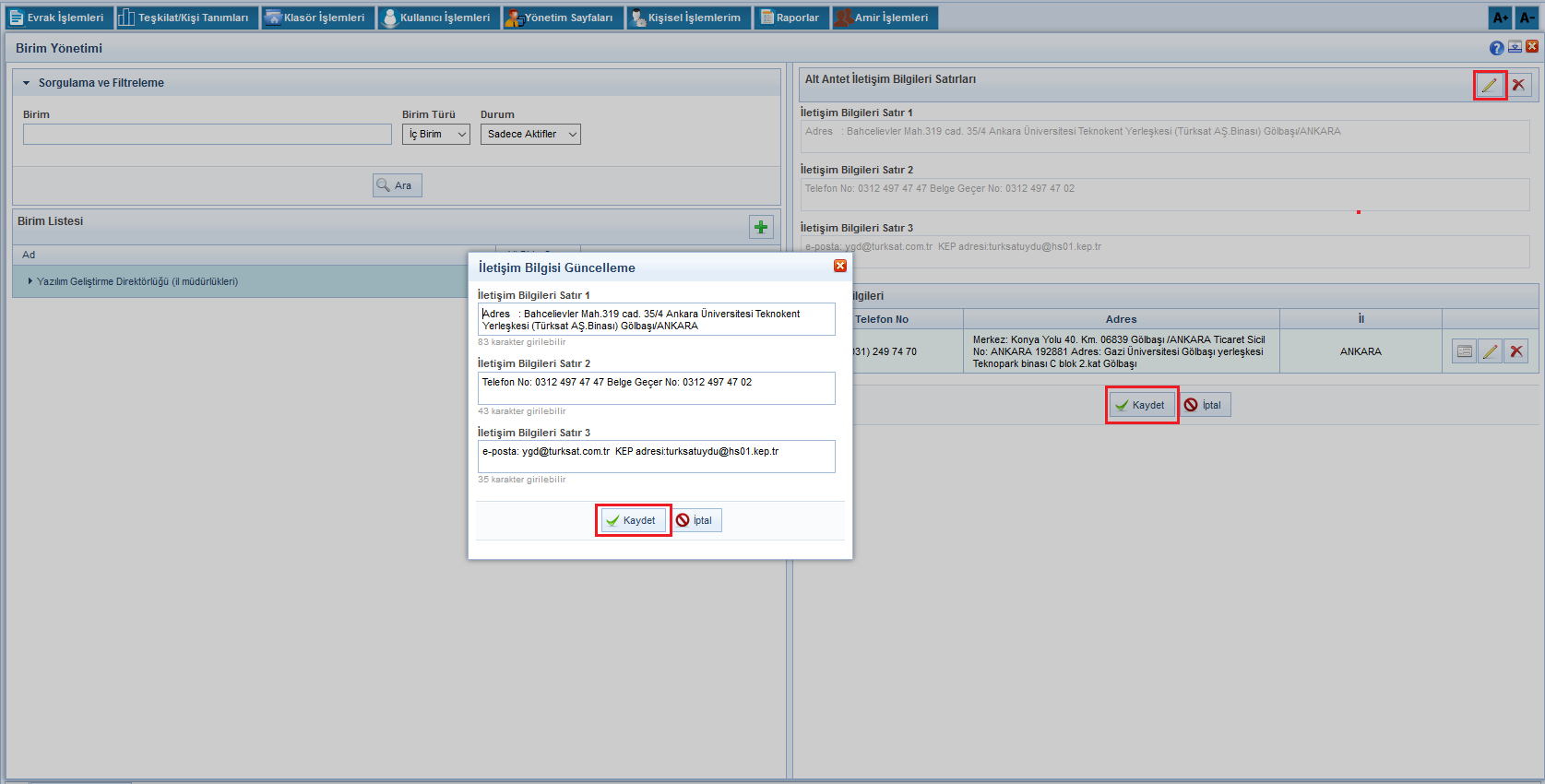Click the pencil edit icon for Alt Antet İletişim Bilgileri

(x=1489, y=85)
